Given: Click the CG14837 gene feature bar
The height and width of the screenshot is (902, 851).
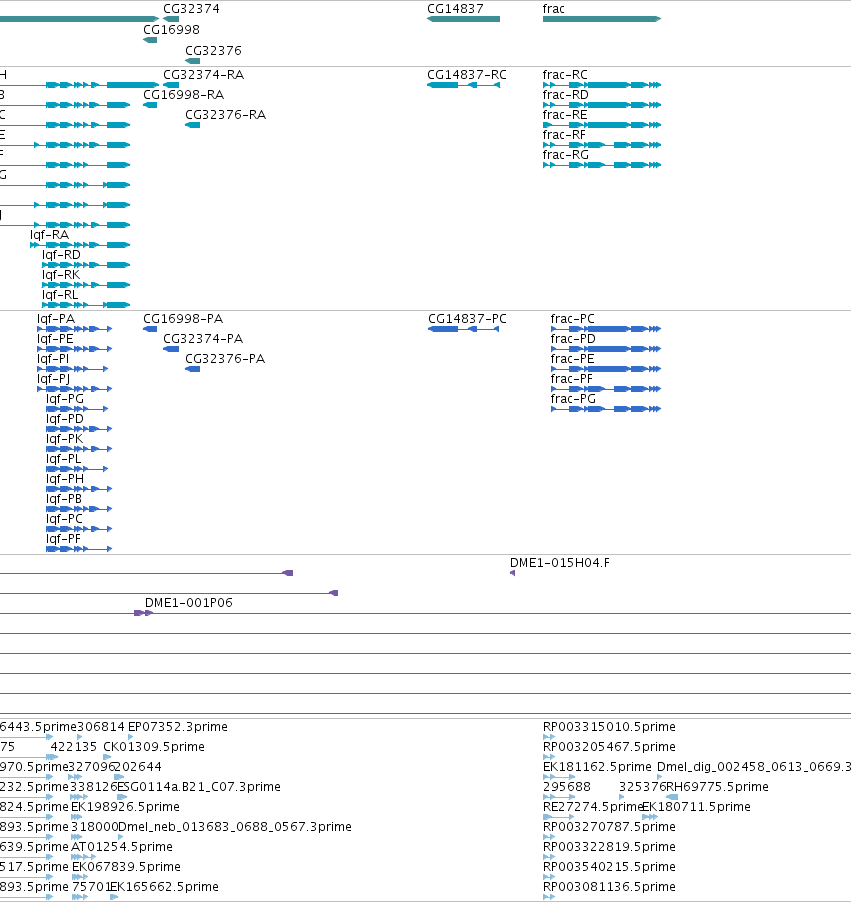Looking at the screenshot, I should point(463,19).
